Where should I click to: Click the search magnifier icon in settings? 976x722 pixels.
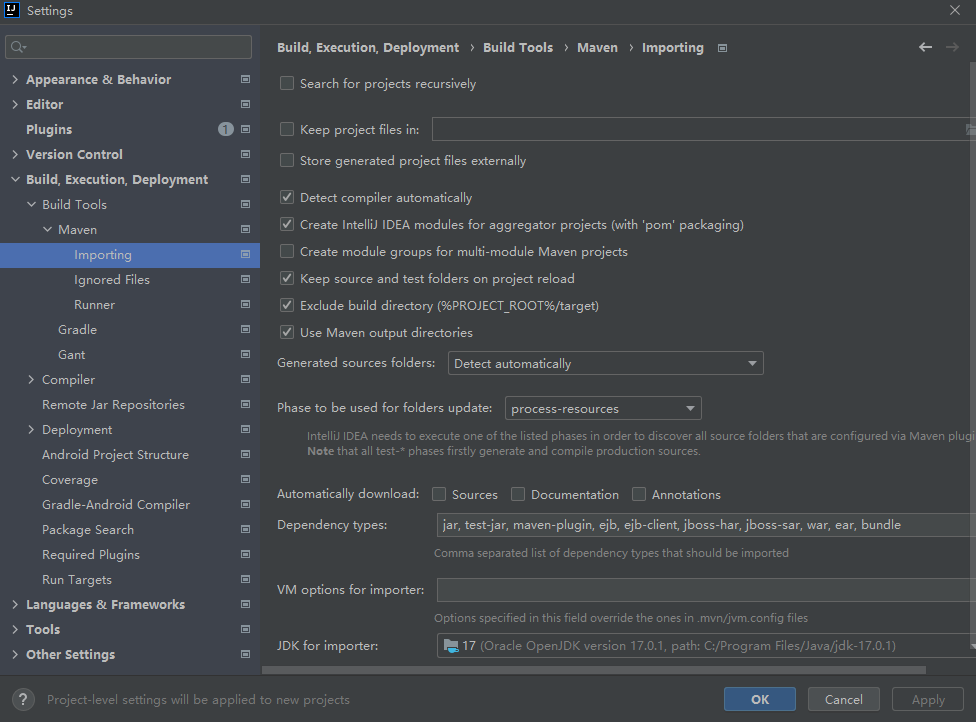(x=18, y=47)
